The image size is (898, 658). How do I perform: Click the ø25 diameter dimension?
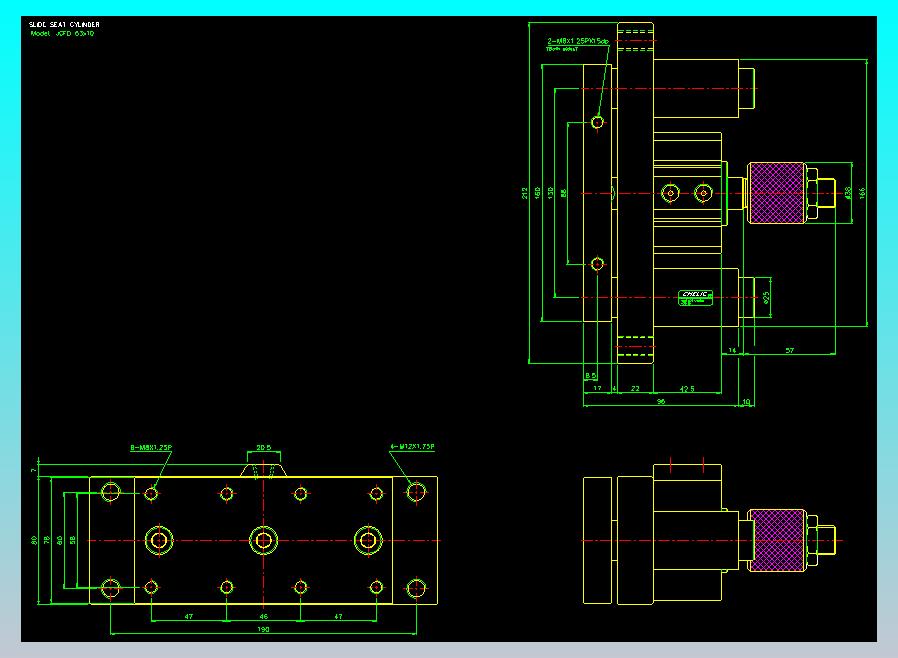pos(766,297)
